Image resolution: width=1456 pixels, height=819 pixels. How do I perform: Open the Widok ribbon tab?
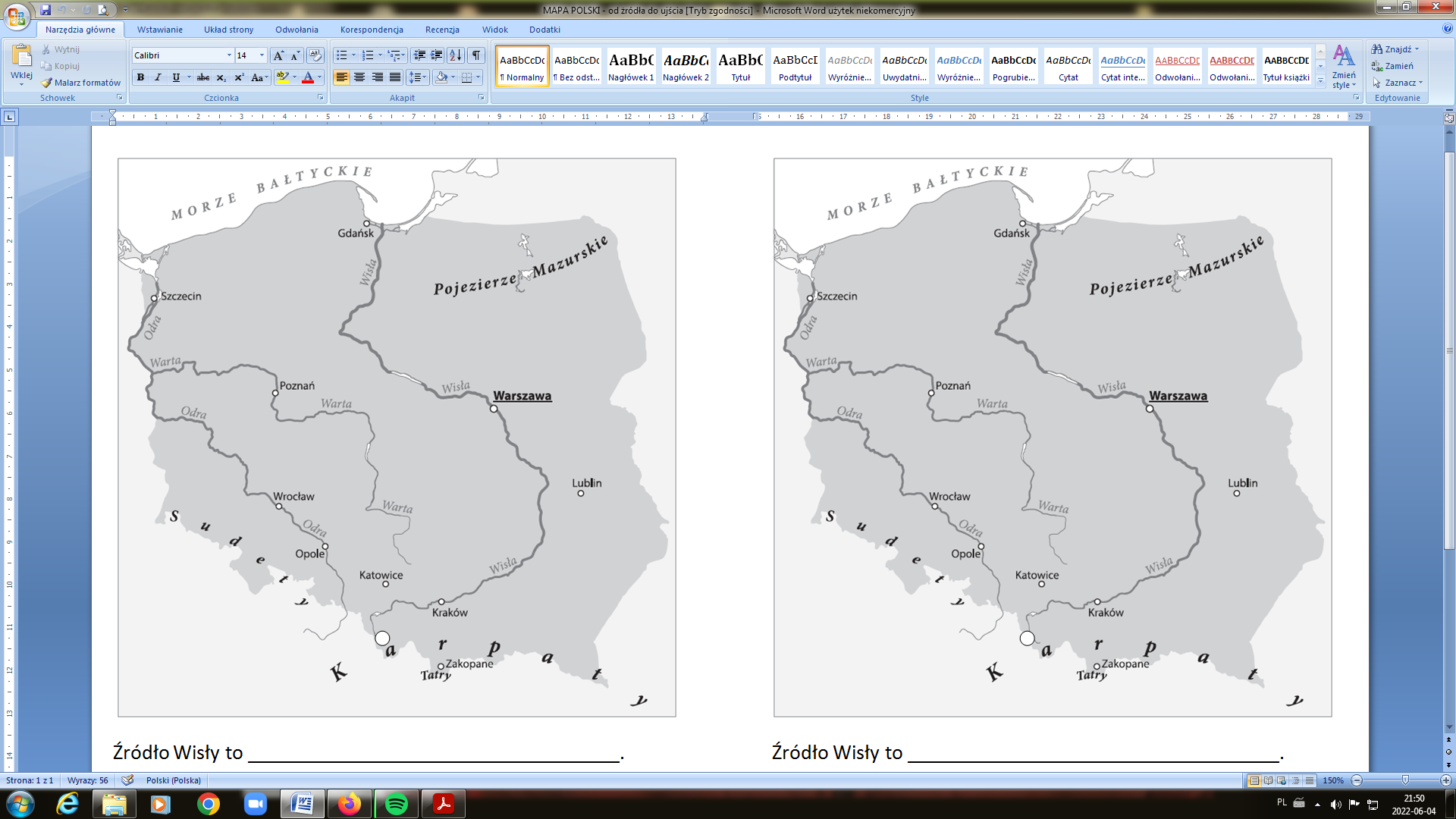pyautogui.click(x=494, y=30)
